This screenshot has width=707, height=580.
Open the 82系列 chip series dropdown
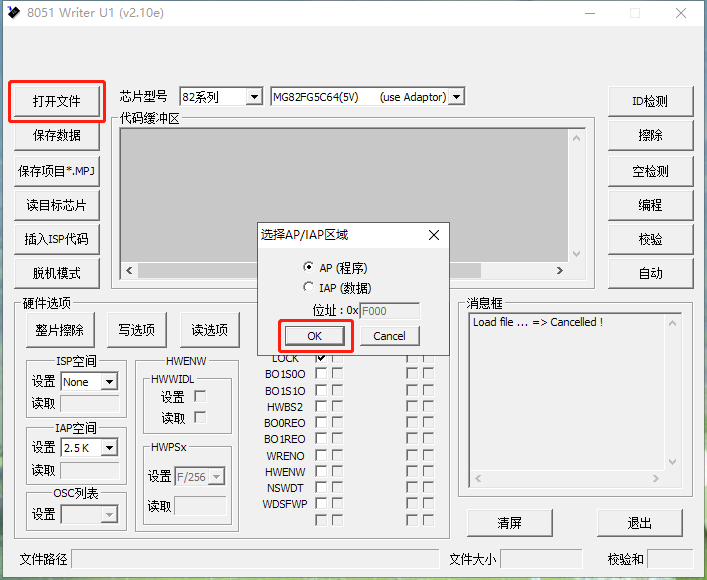pos(254,97)
